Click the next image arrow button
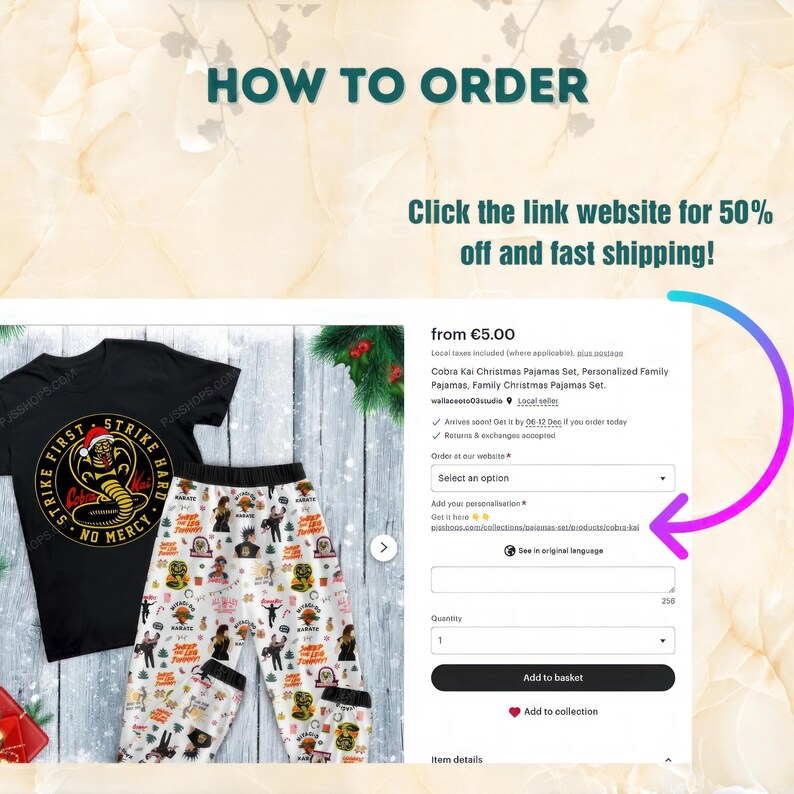Image resolution: width=794 pixels, height=794 pixels. pos(383,548)
